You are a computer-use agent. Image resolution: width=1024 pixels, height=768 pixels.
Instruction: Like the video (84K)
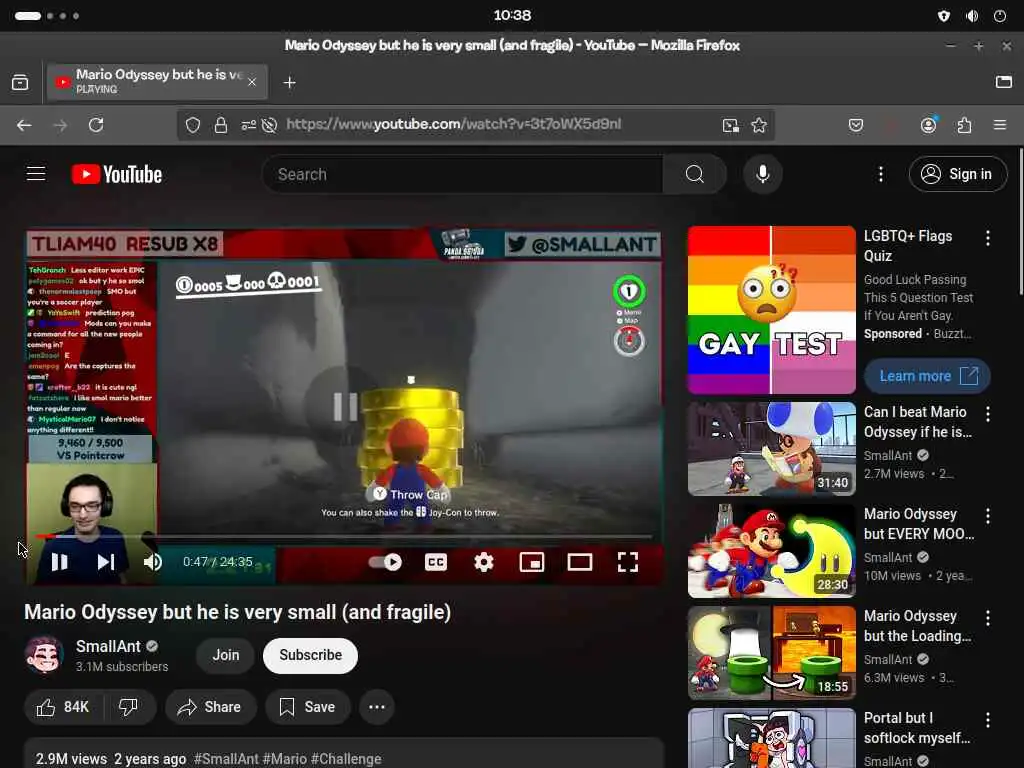63,707
